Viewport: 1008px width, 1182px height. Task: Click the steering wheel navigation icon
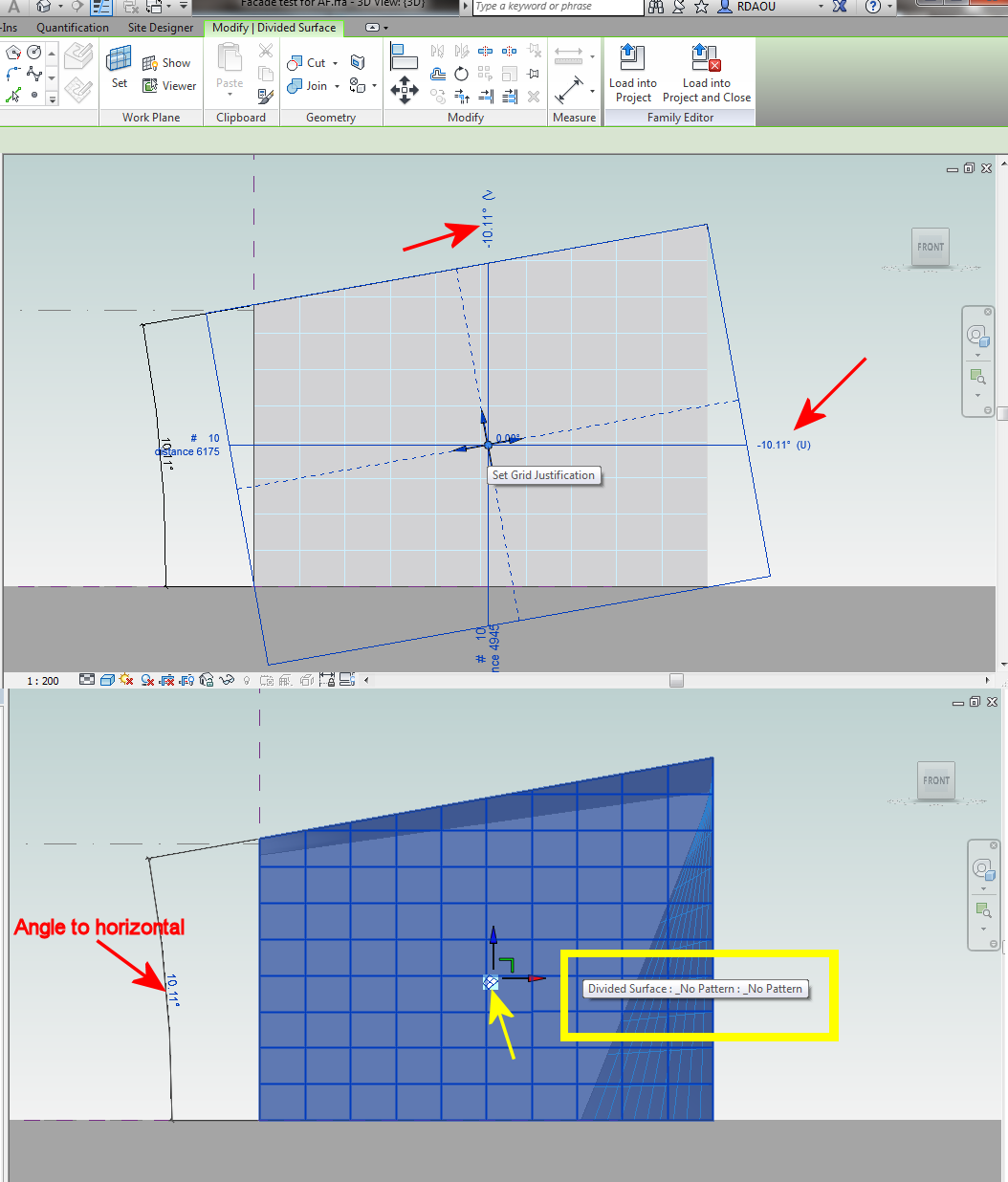coord(977,336)
